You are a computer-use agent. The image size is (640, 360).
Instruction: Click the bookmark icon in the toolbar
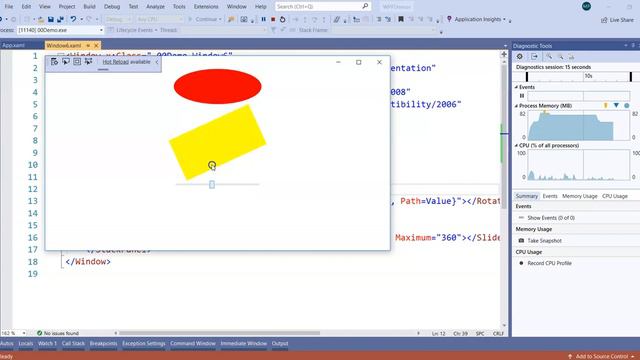point(401,19)
